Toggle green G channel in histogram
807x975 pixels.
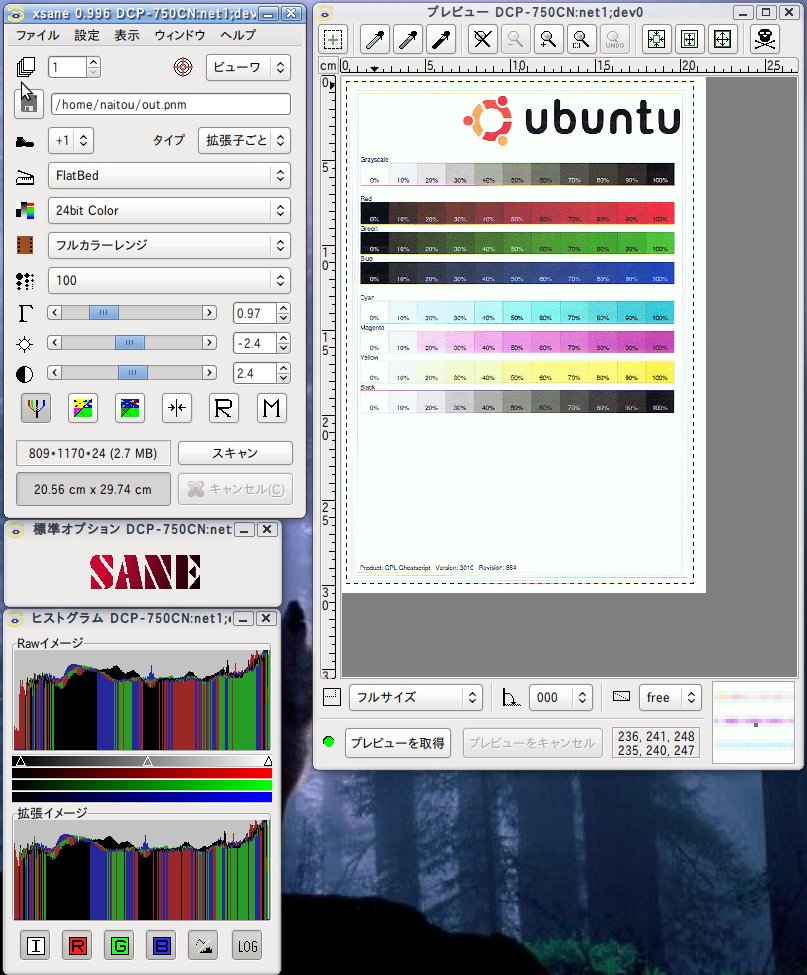pos(120,946)
